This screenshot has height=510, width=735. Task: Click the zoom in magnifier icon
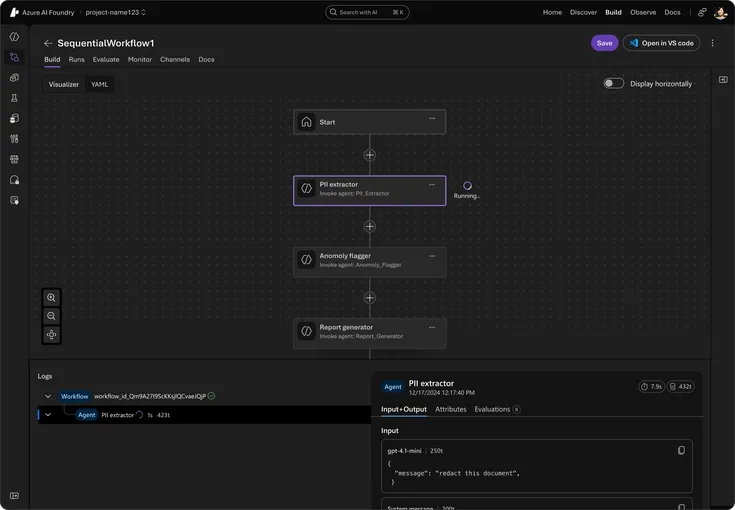(52, 298)
